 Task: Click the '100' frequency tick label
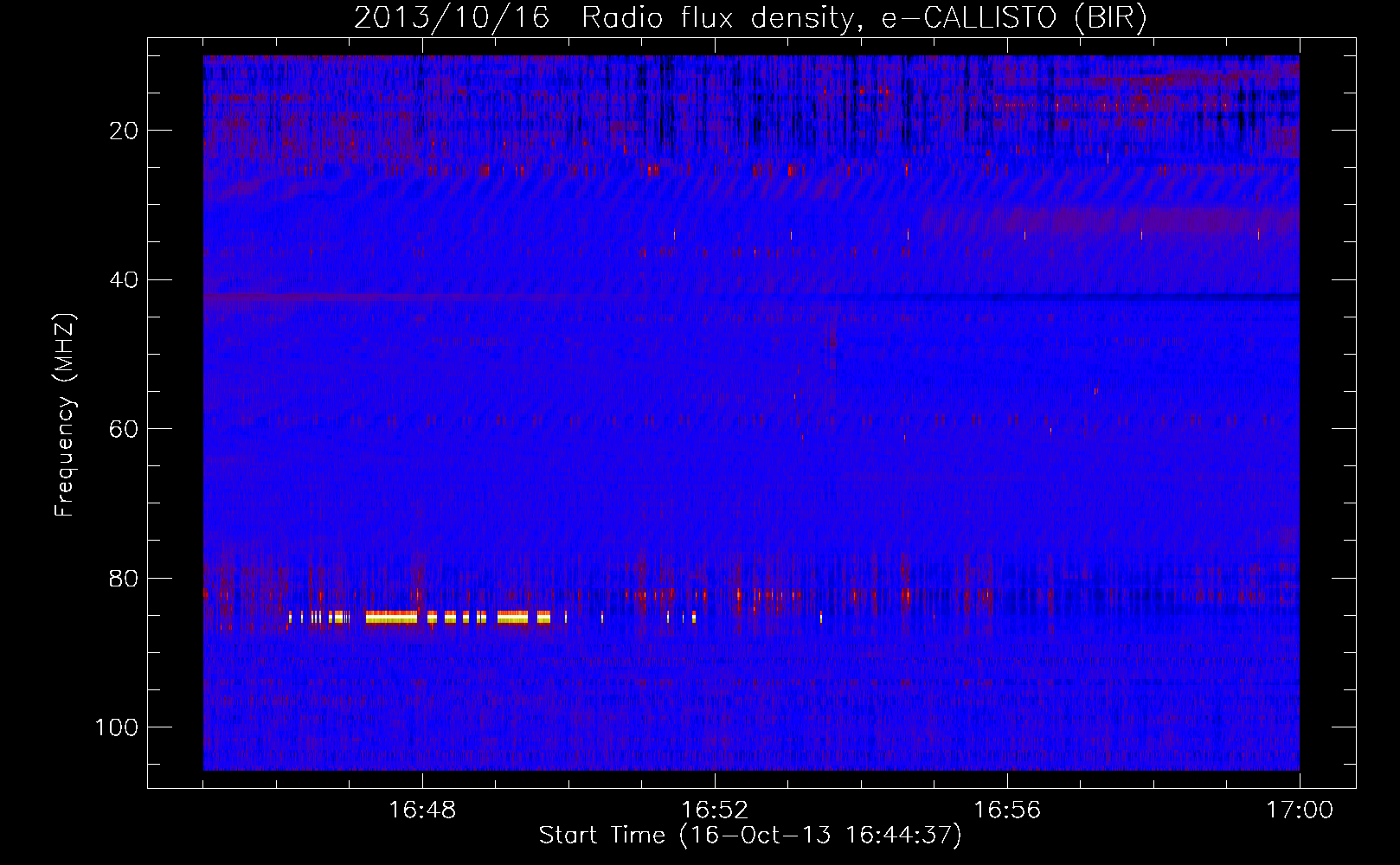click(117, 727)
